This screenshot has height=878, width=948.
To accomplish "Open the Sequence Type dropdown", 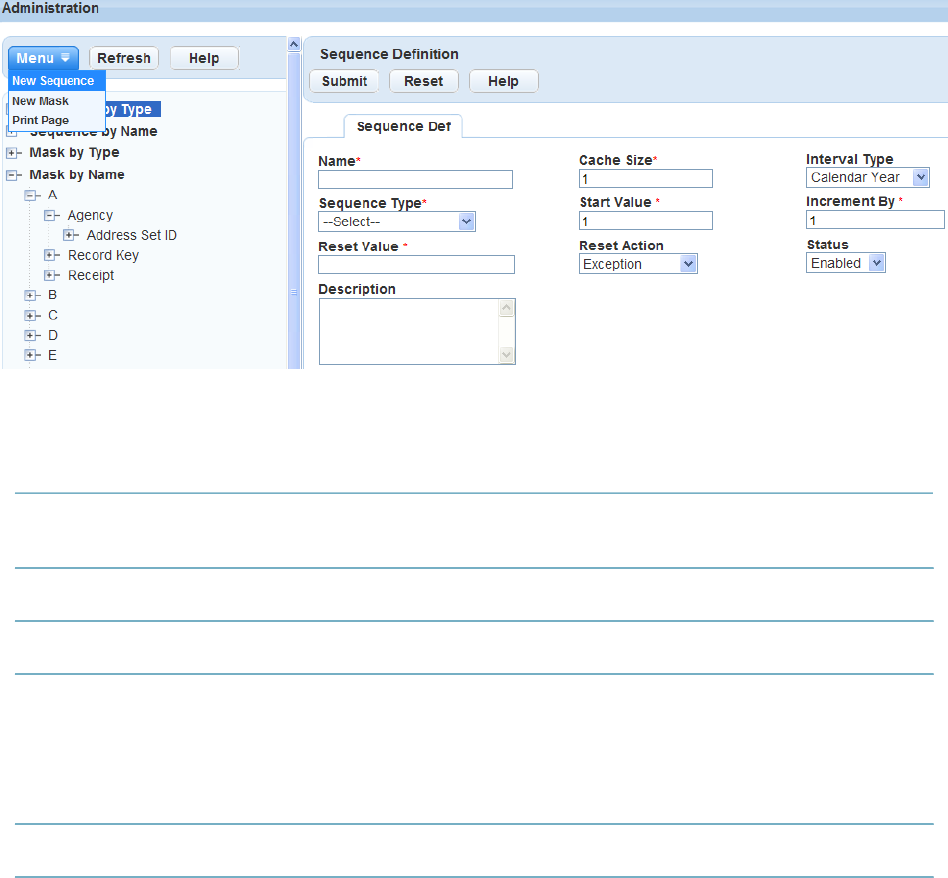I will (397, 222).
